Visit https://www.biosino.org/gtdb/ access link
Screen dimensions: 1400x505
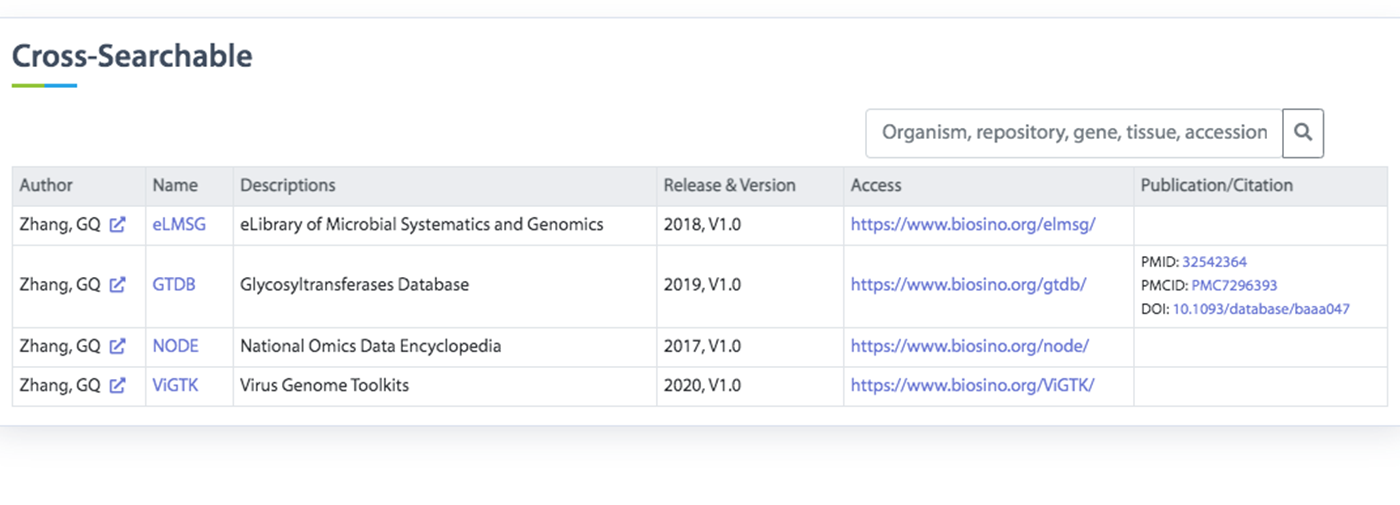pos(968,285)
